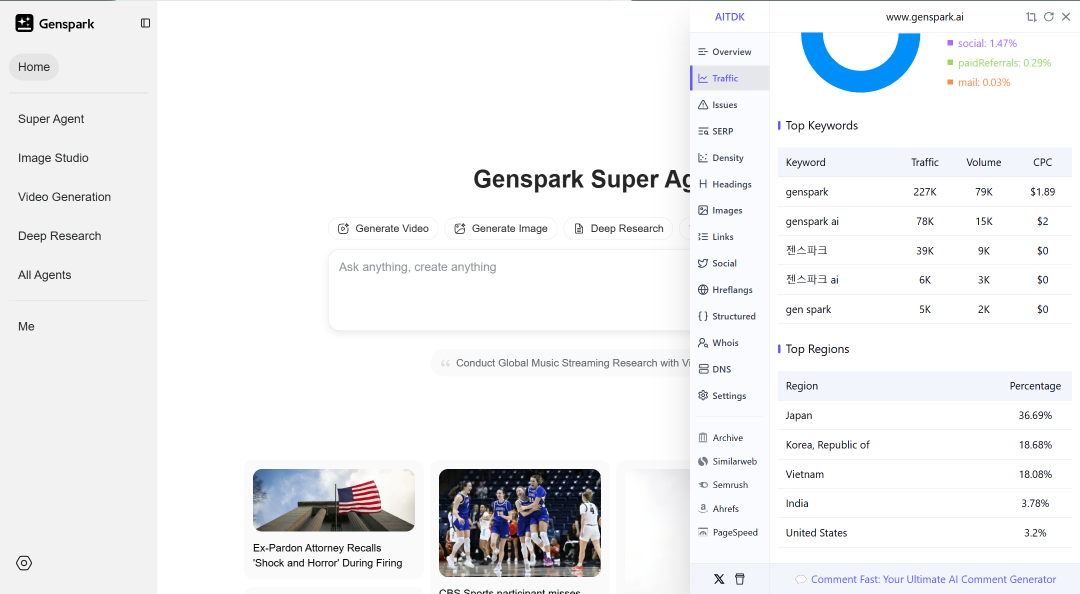Open the Issues section
Screen dimensions: 1080x594
[729, 105]
